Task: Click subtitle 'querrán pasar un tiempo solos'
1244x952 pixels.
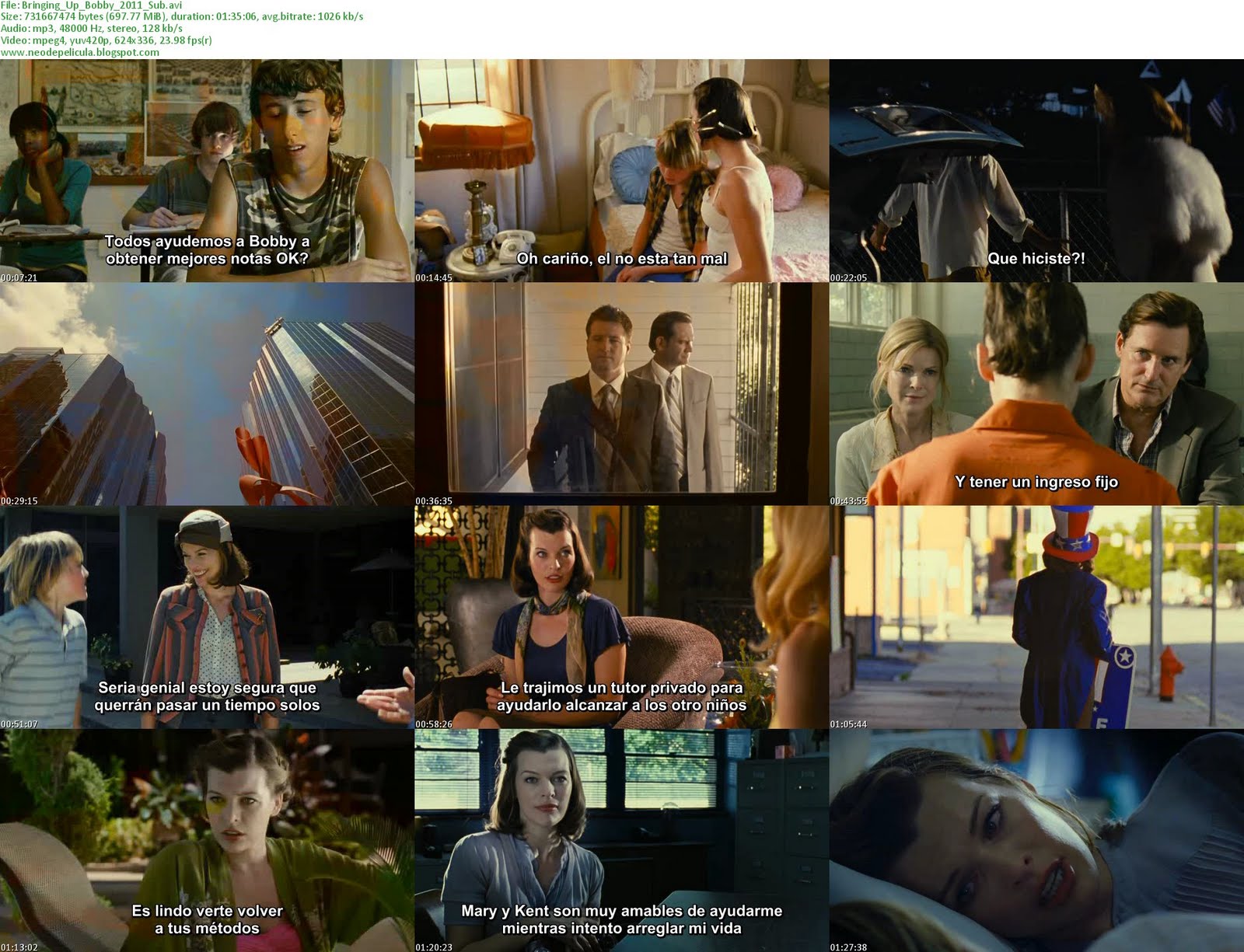Action: (207, 706)
